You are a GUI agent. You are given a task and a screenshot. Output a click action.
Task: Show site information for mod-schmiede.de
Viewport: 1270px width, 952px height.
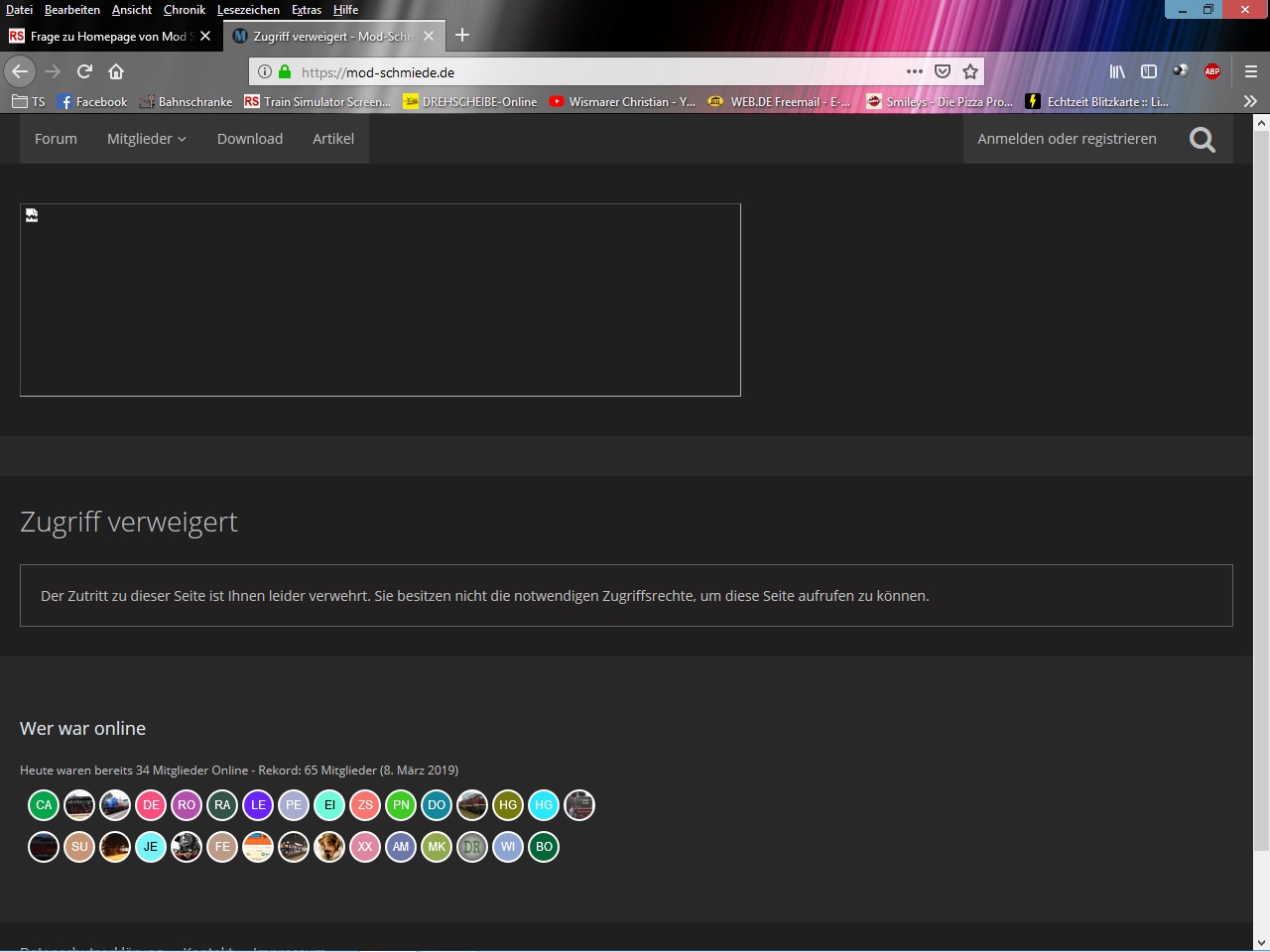point(264,71)
